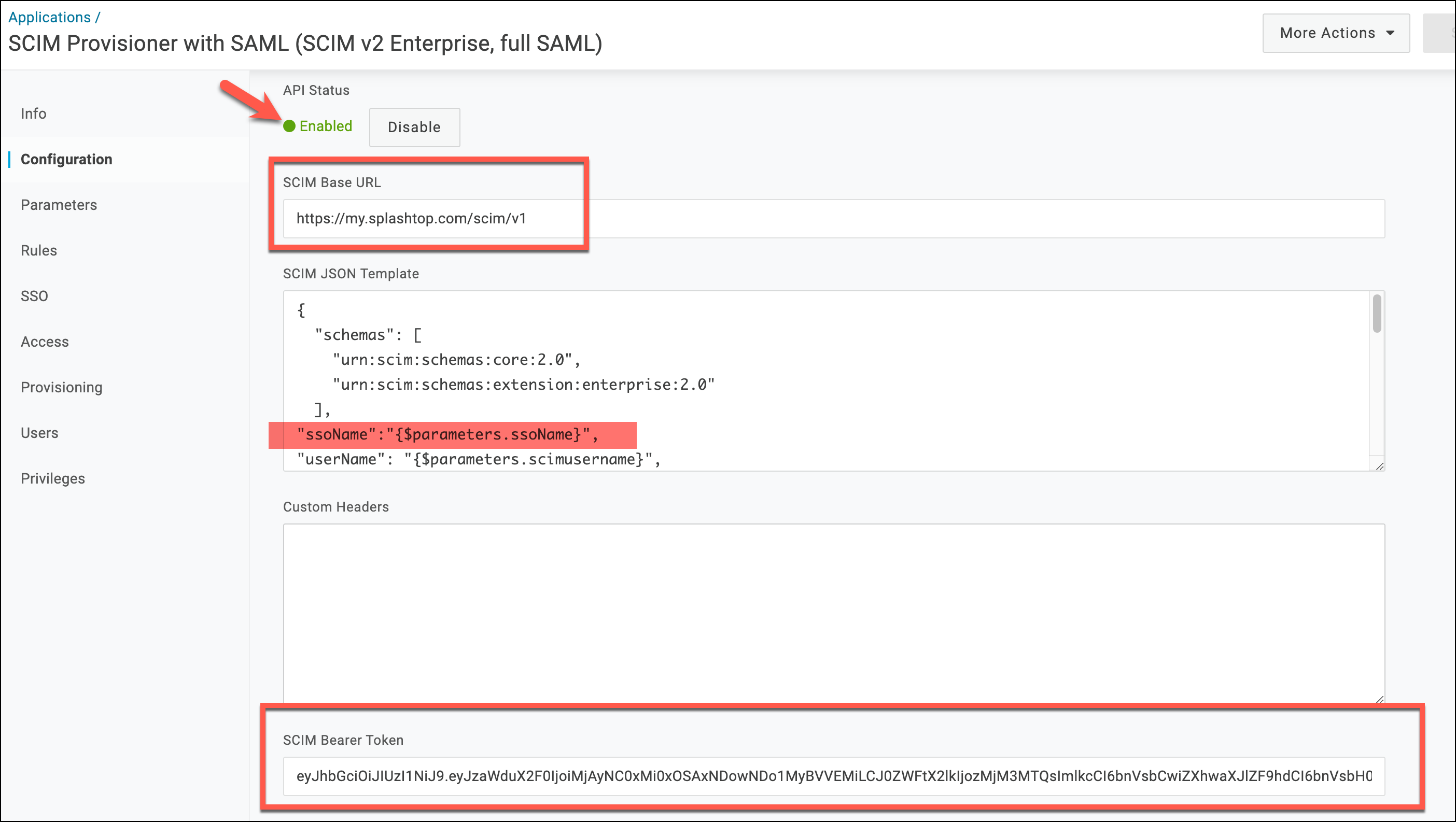Click the SCIM Base URL field
Viewport: 1456px width, 822px height.
(x=834, y=219)
